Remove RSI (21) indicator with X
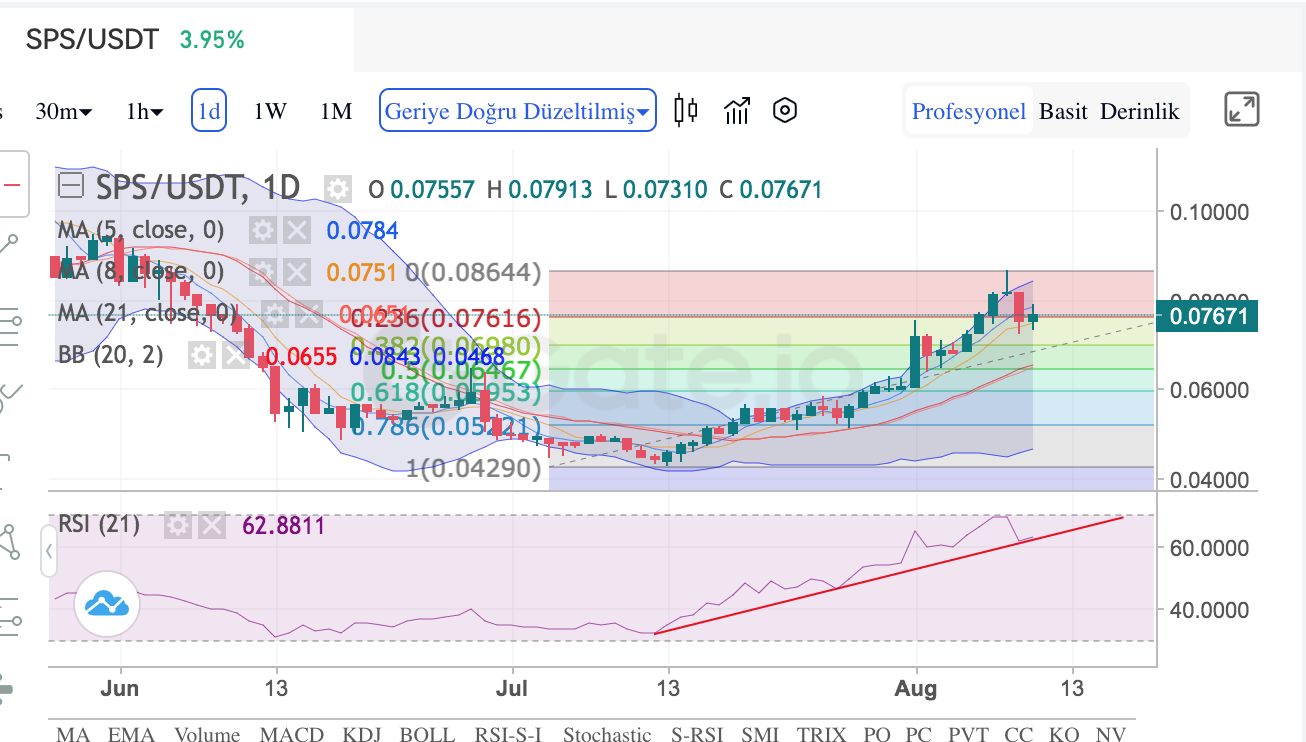Screen dimensions: 1306x742 pos(211,525)
